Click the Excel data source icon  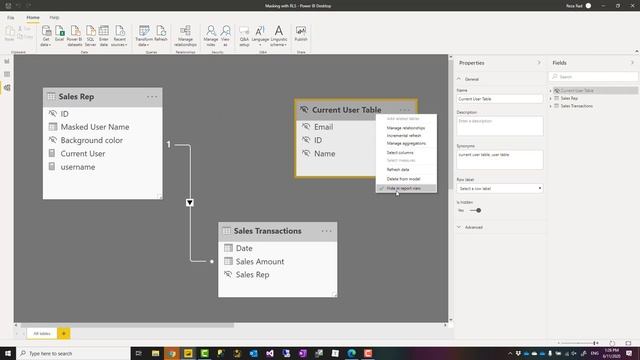tap(60, 33)
